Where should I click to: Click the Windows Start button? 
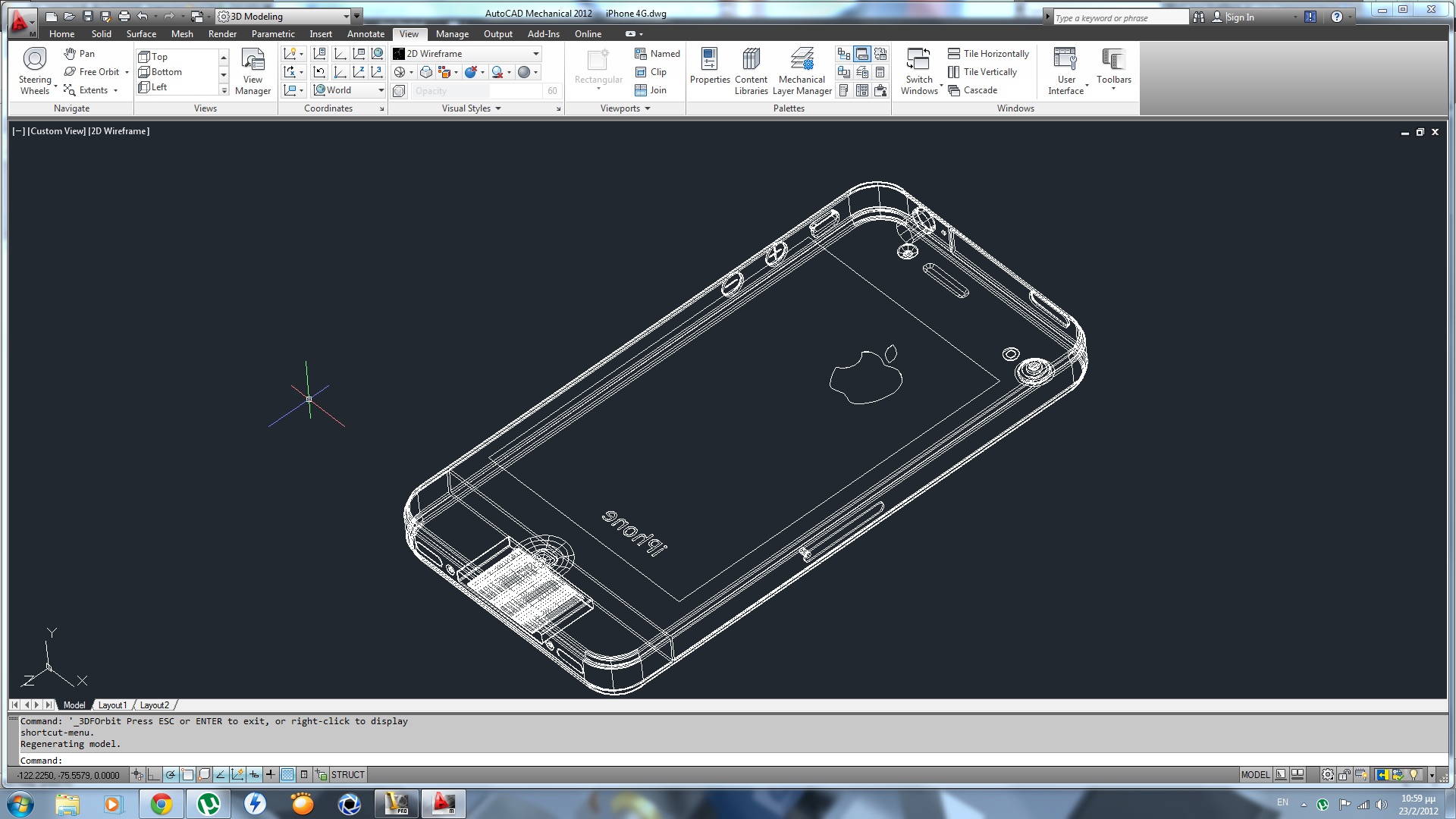tap(20, 804)
